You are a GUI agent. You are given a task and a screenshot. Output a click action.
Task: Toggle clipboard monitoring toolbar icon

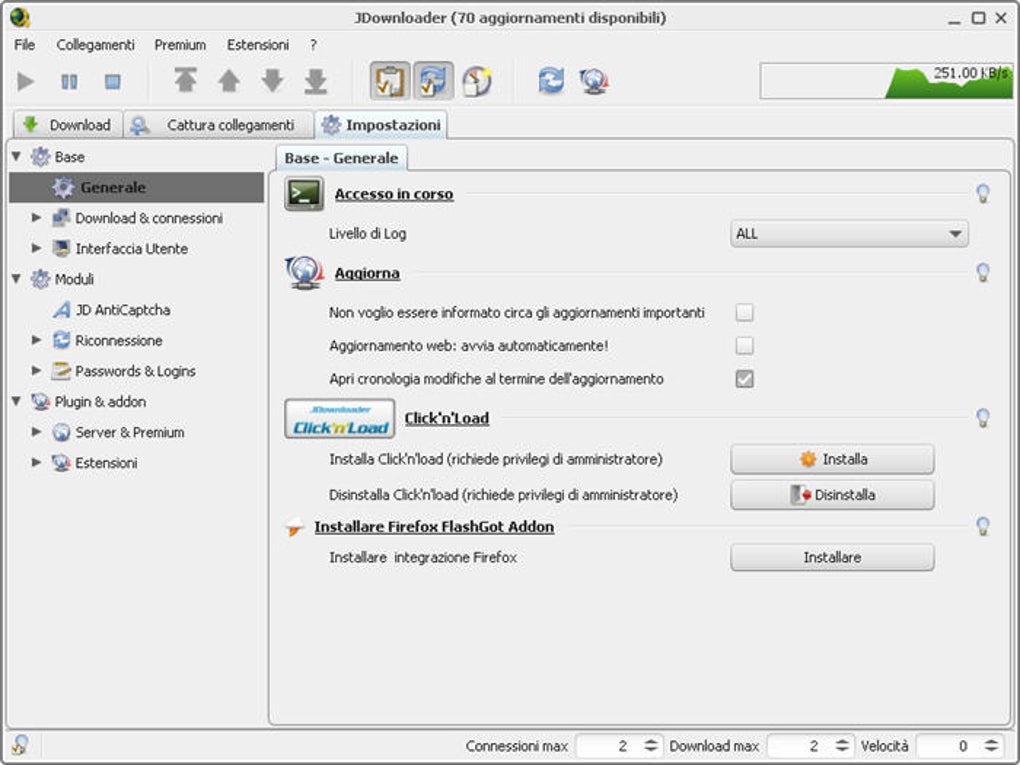390,81
